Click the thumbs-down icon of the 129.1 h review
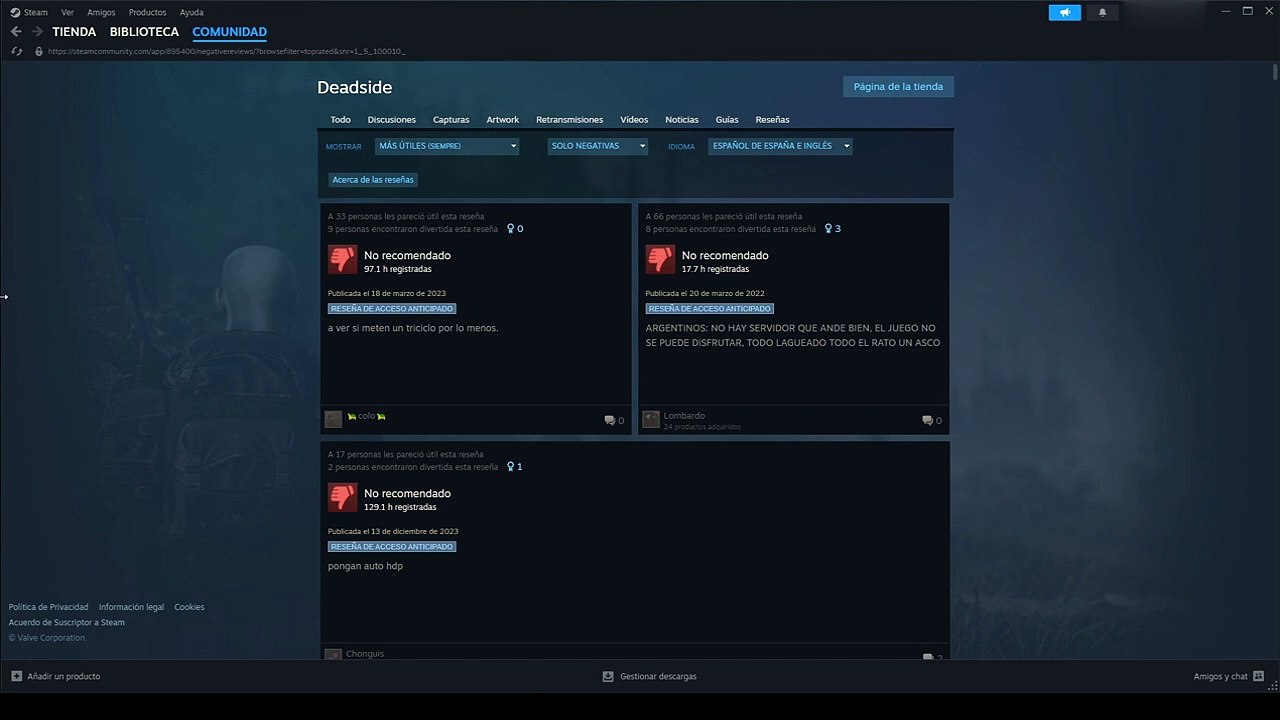The width and height of the screenshot is (1280, 720). tap(342, 498)
